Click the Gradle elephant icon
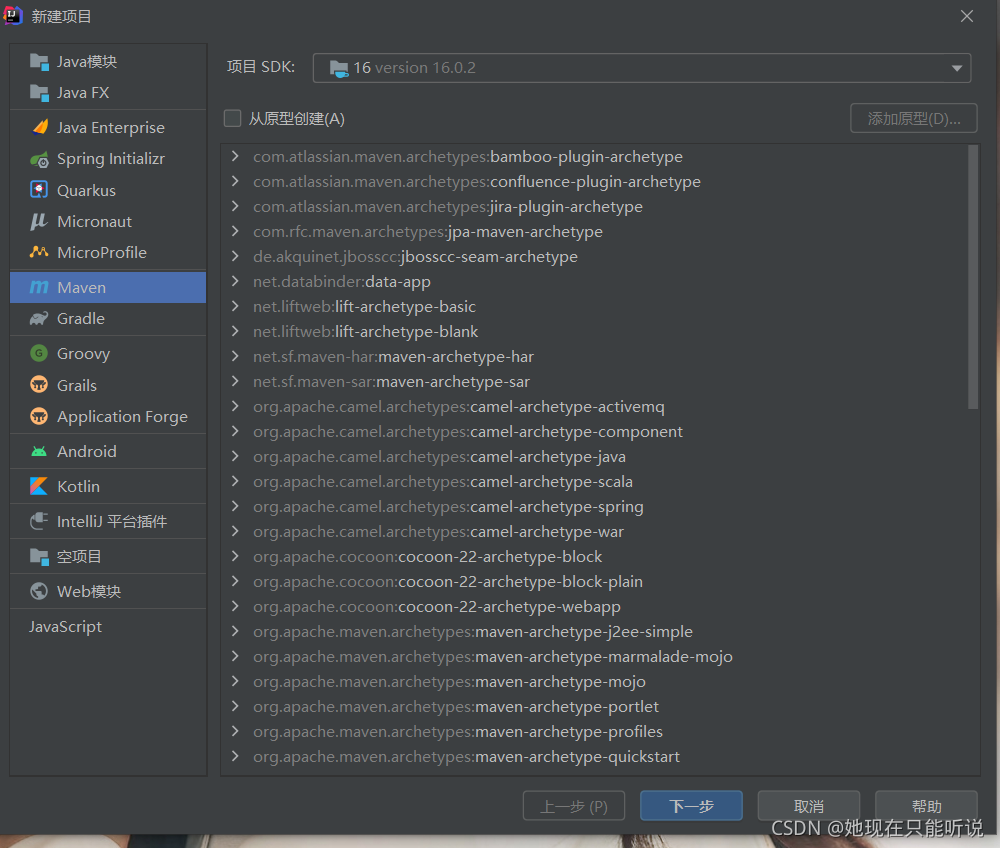The image size is (1000, 848). point(39,318)
